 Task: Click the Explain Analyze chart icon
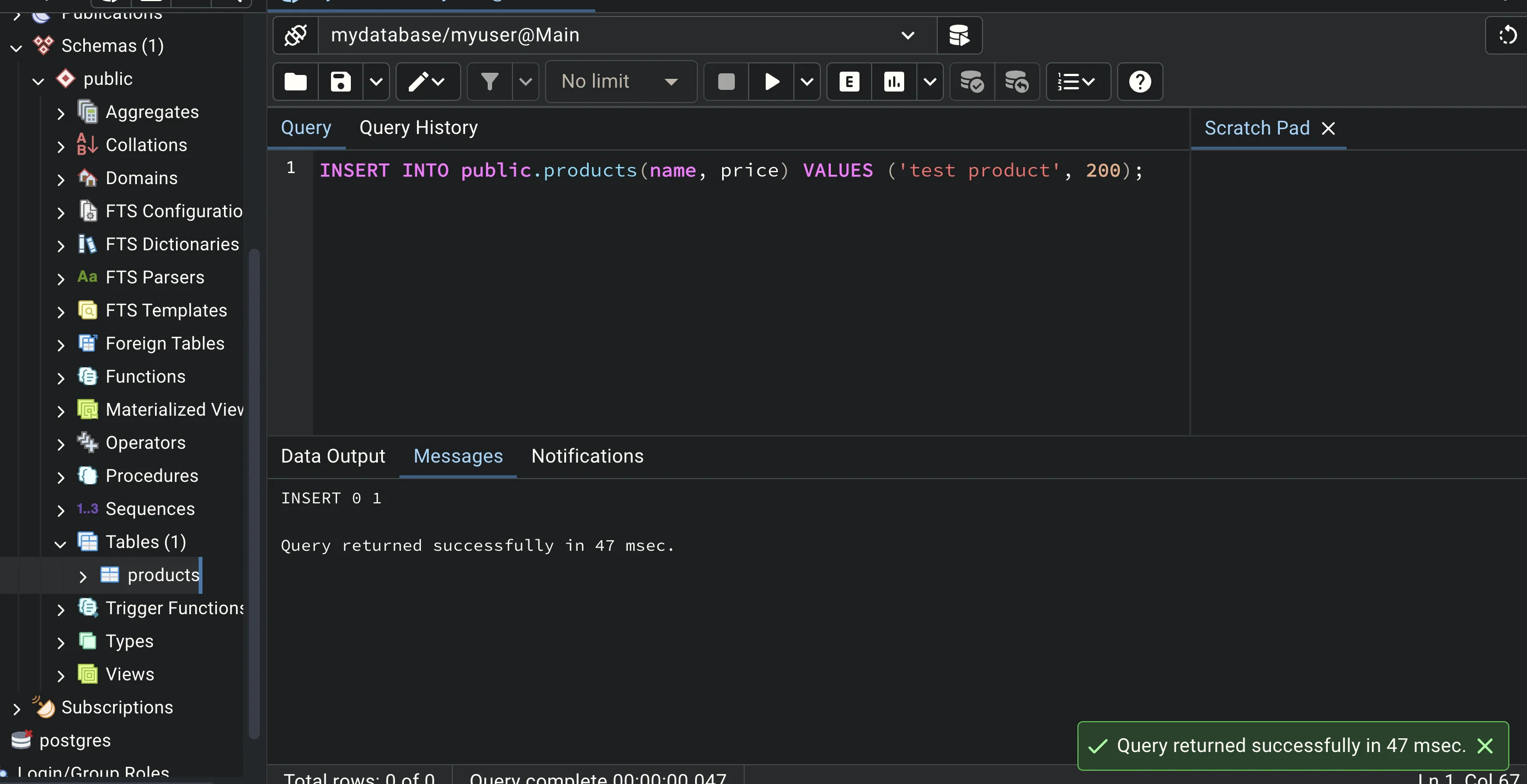[894, 82]
